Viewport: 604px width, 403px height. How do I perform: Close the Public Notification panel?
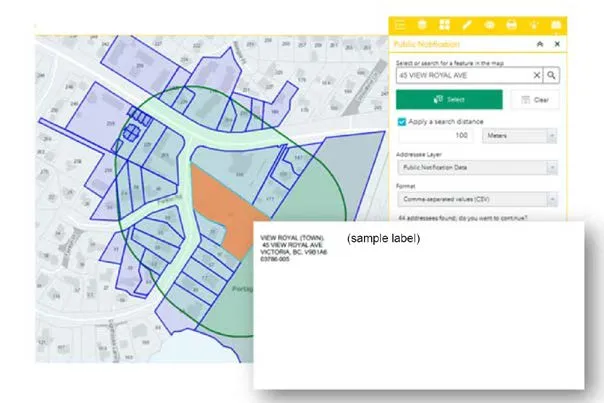[x=557, y=44]
